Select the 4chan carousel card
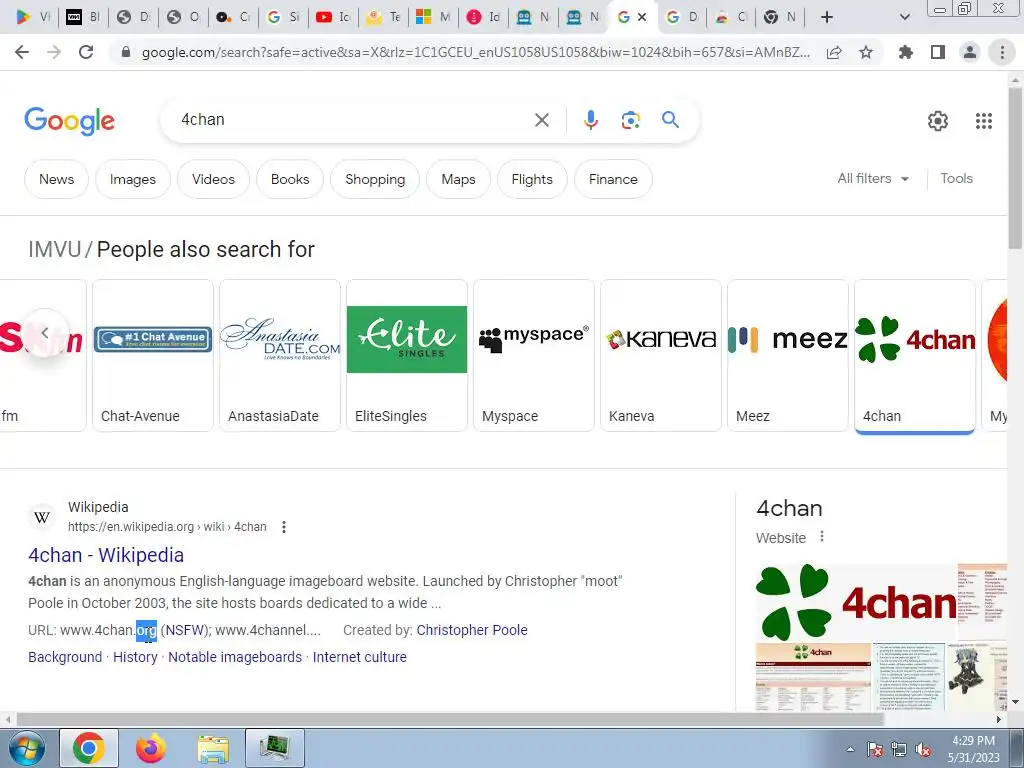1024x768 pixels. 915,355
